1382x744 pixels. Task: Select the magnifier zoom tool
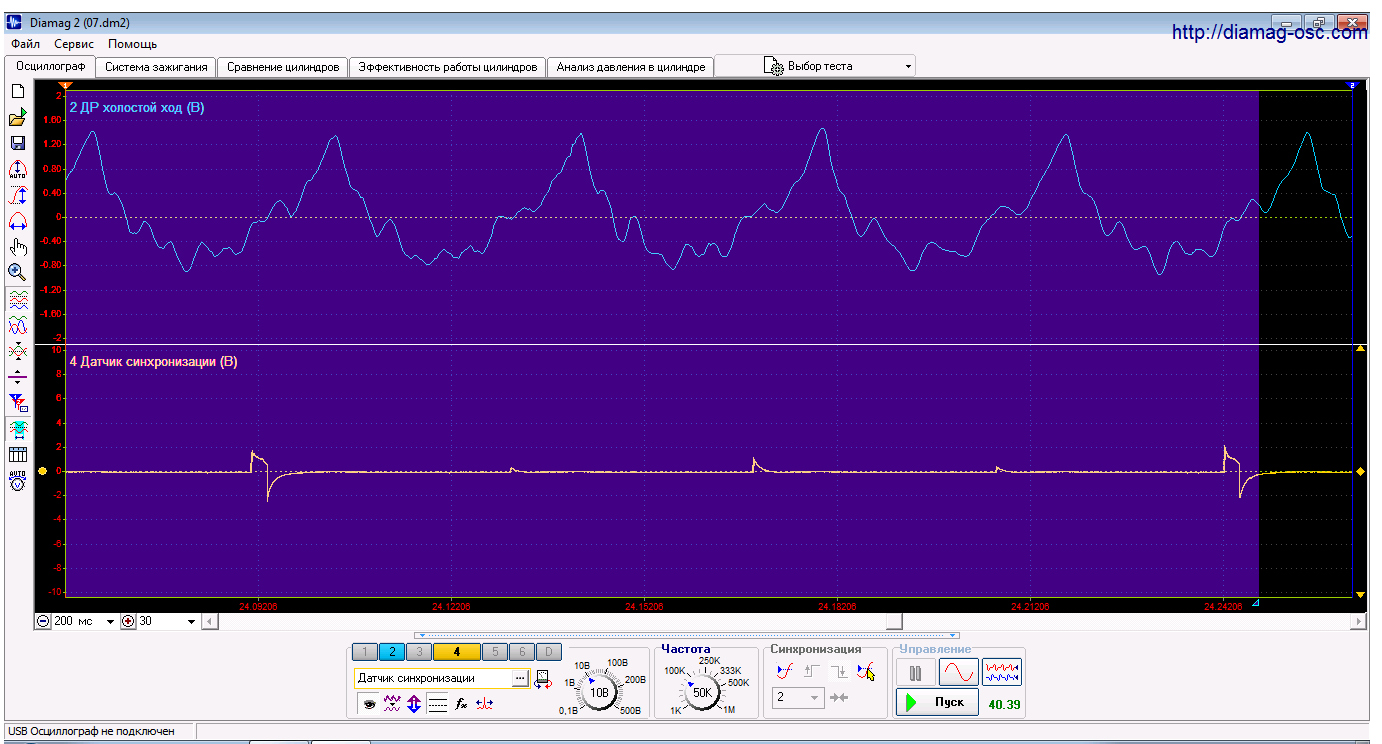point(17,272)
